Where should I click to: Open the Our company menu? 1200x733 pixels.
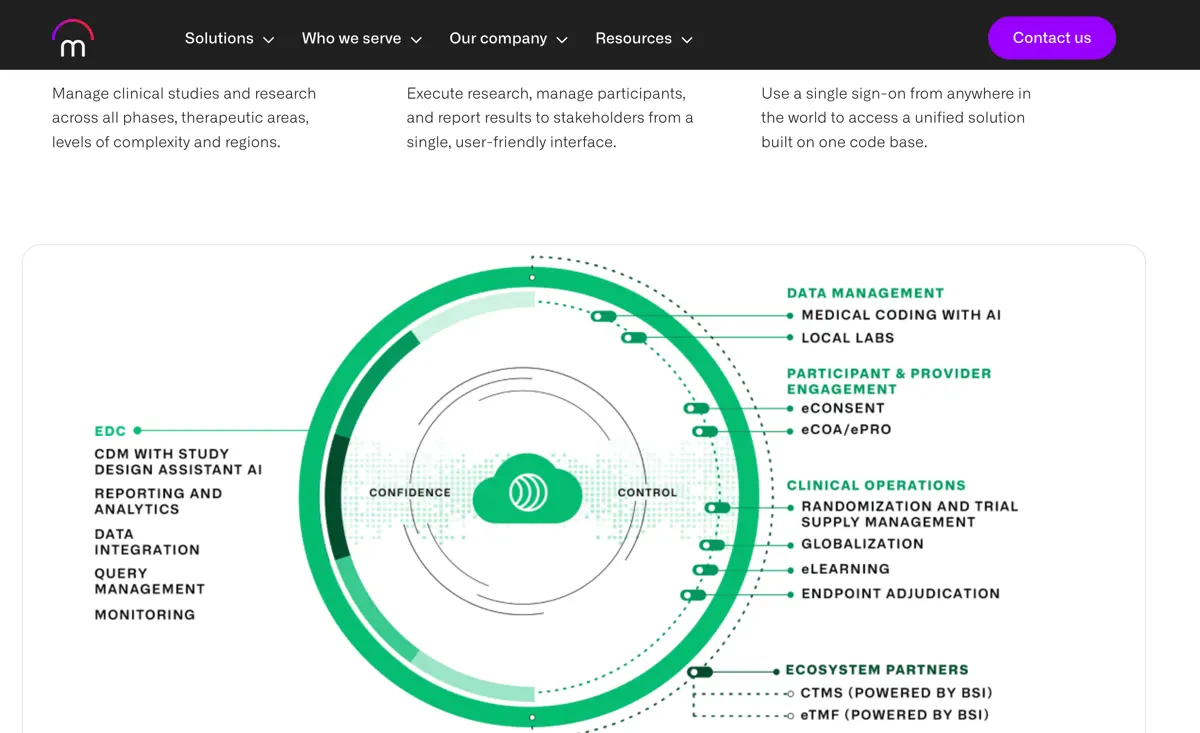click(509, 38)
